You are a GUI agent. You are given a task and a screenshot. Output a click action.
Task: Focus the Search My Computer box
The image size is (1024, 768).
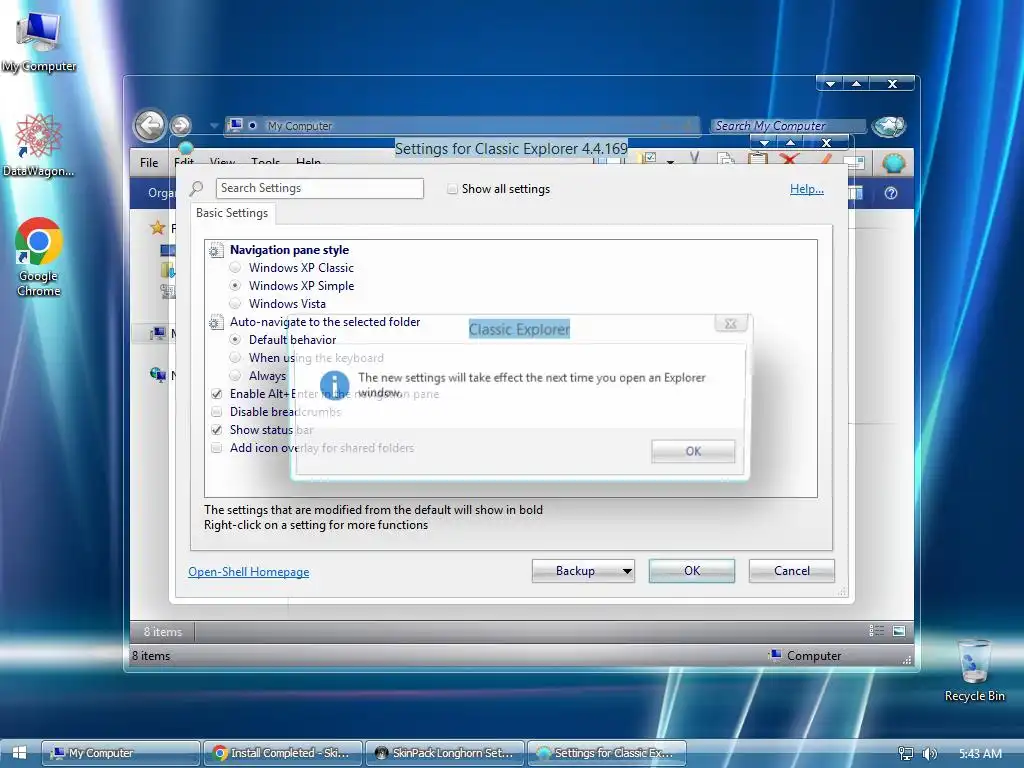tap(788, 125)
